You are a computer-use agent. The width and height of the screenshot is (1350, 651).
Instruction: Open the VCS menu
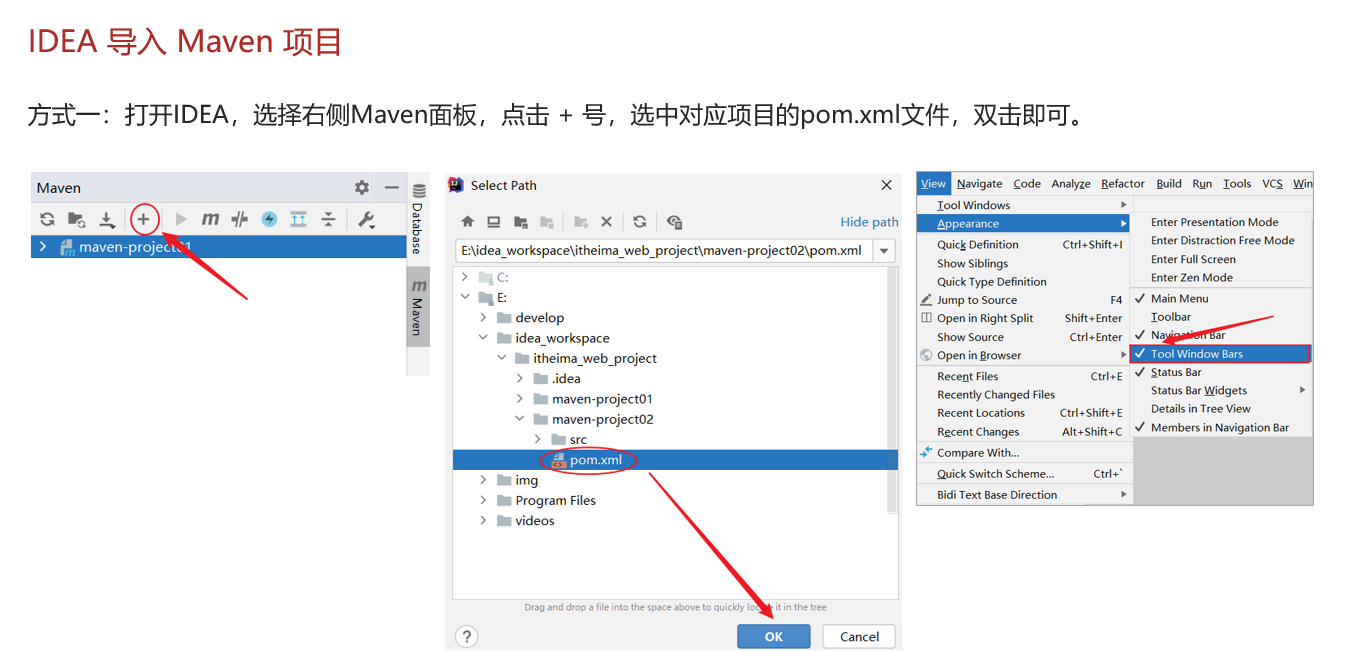pyautogui.click(x=1272, y=183)
